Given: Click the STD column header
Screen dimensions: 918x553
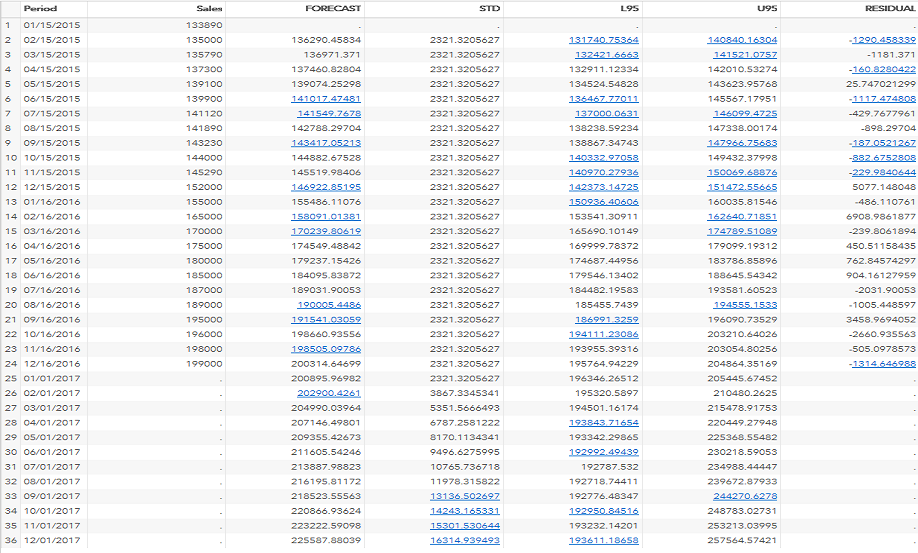Looking at the screenshot, I should point(489,8).
